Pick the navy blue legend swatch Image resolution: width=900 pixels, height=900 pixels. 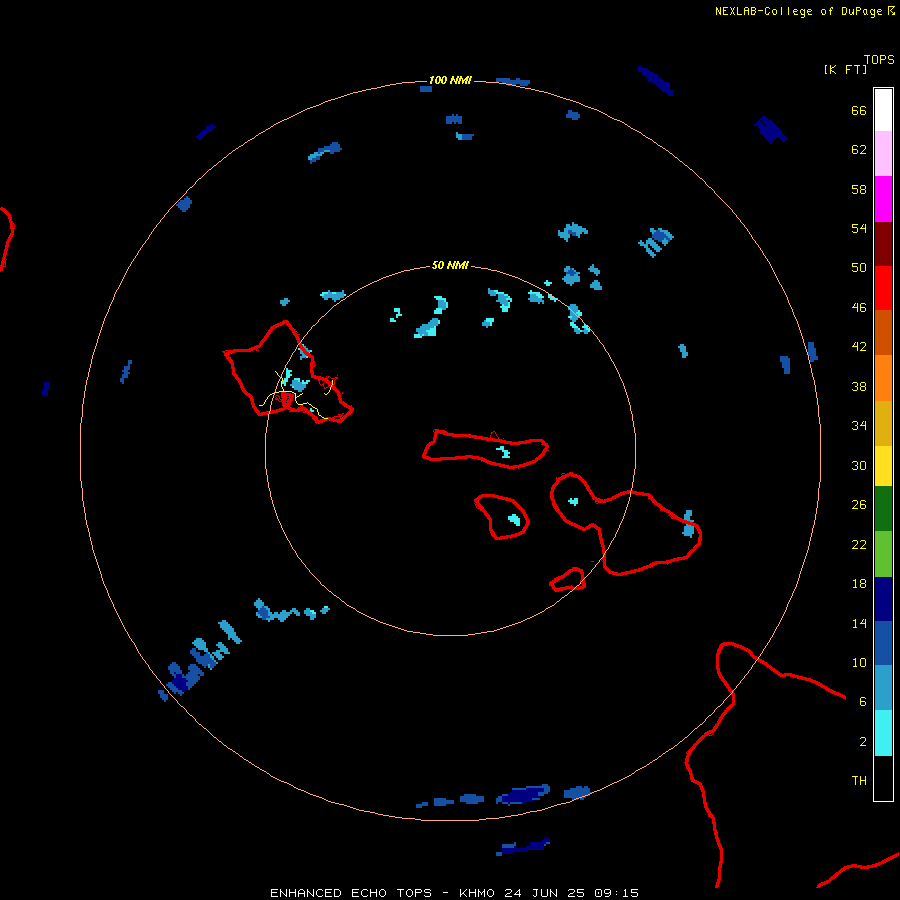pyautogui.click(x=883, y=599)
